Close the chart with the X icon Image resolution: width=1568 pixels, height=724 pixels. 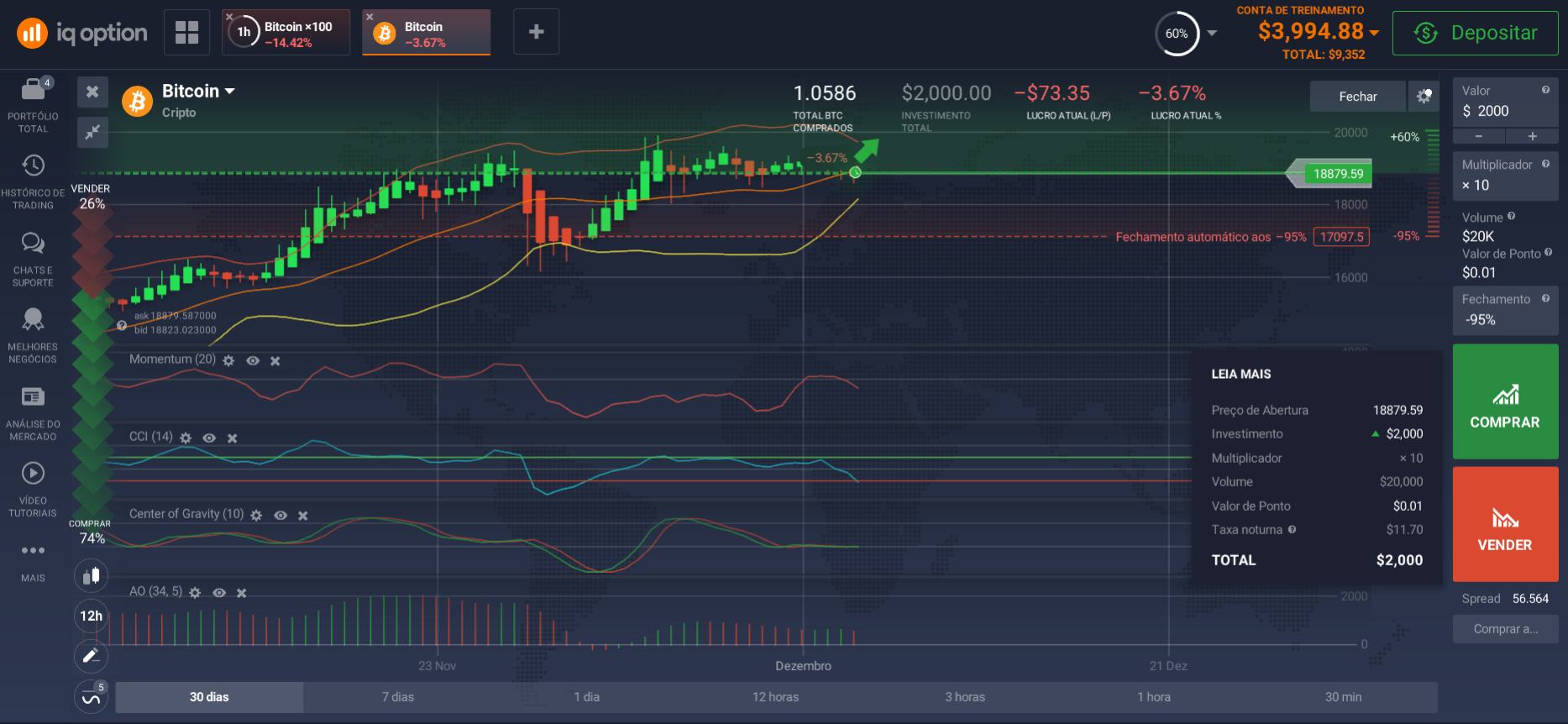[x=92, y=92]
